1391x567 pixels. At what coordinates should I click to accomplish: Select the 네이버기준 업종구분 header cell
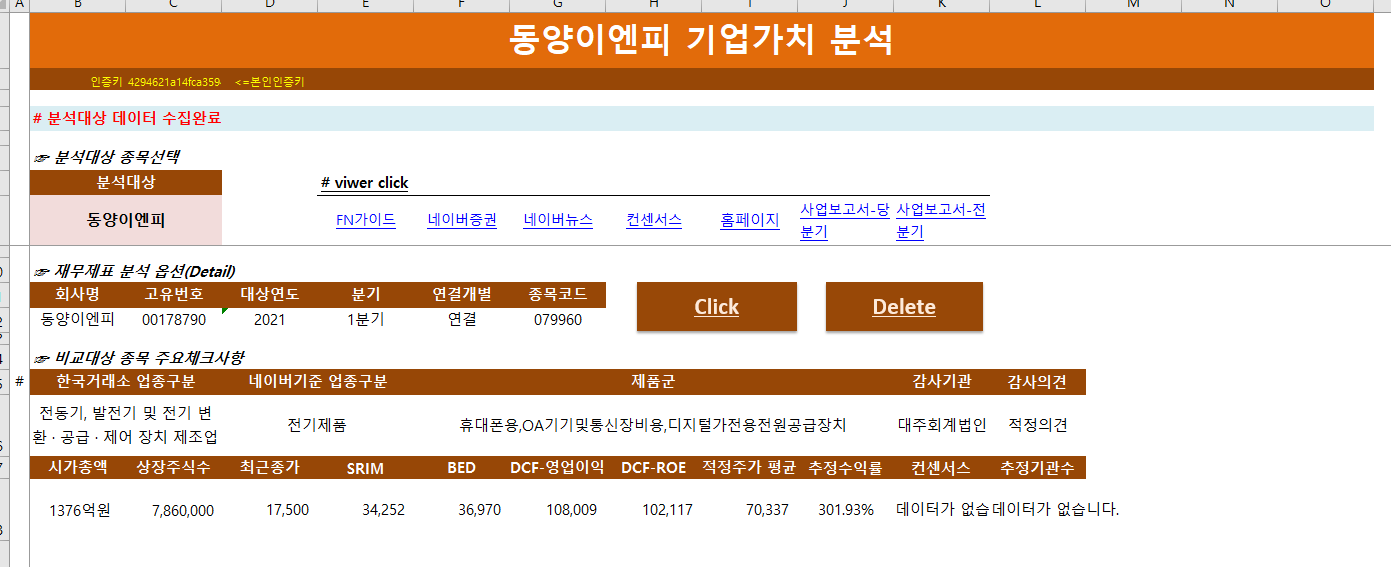coord(317,382)
